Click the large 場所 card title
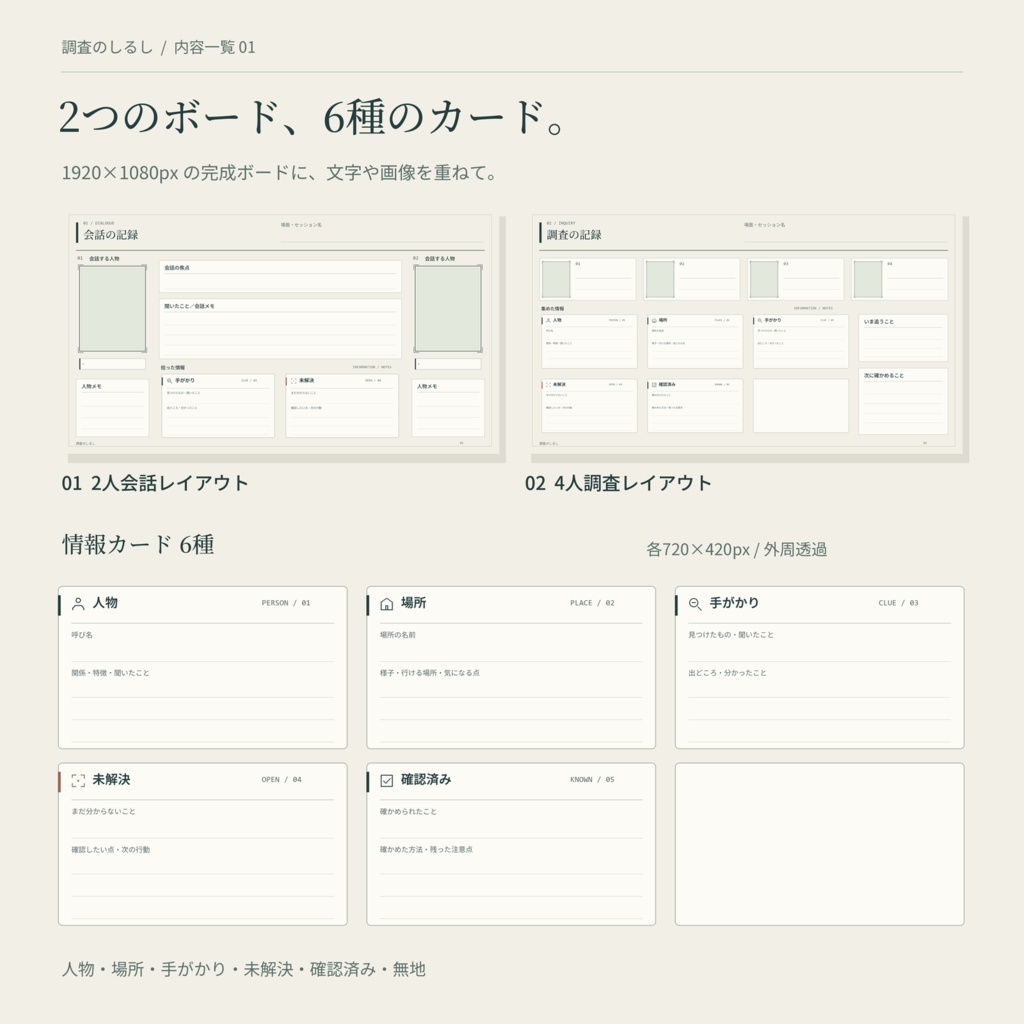Screen dimensions: 1024x1024 pos(413,603)
